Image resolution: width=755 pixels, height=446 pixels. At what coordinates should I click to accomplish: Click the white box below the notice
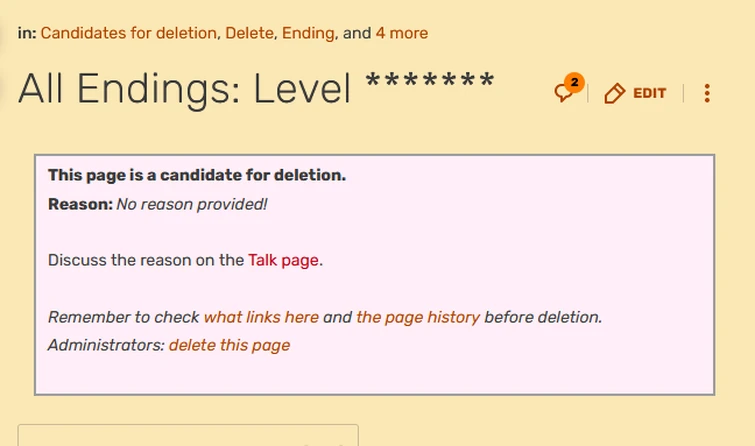(188, 436)
